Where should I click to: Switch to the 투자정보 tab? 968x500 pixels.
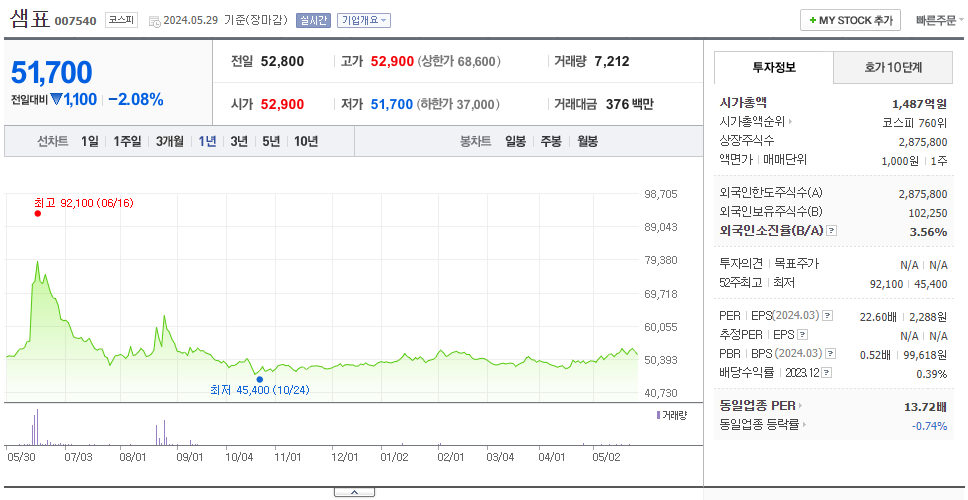click(774, 67)
